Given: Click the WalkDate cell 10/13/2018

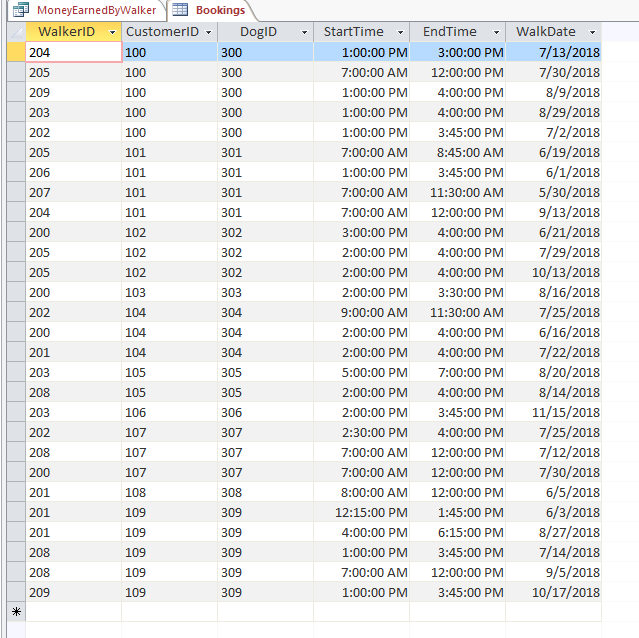Looking at the screenshot, I should coord(553,272).
